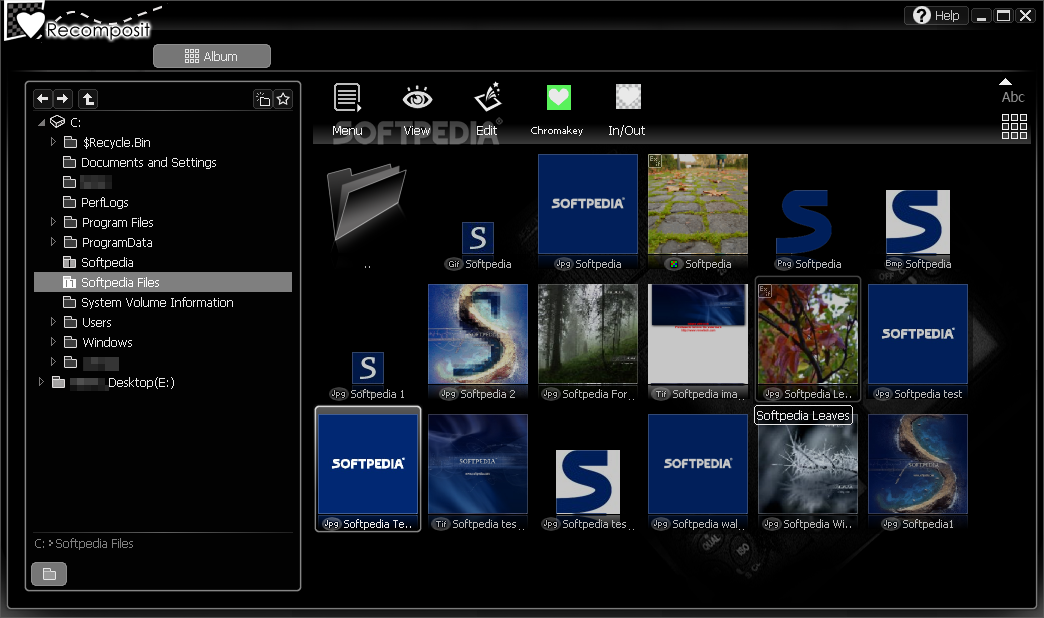Switch to thumbnail grid view
This screenshot has height=618, width=1044.
click(x=1014, y=126)
